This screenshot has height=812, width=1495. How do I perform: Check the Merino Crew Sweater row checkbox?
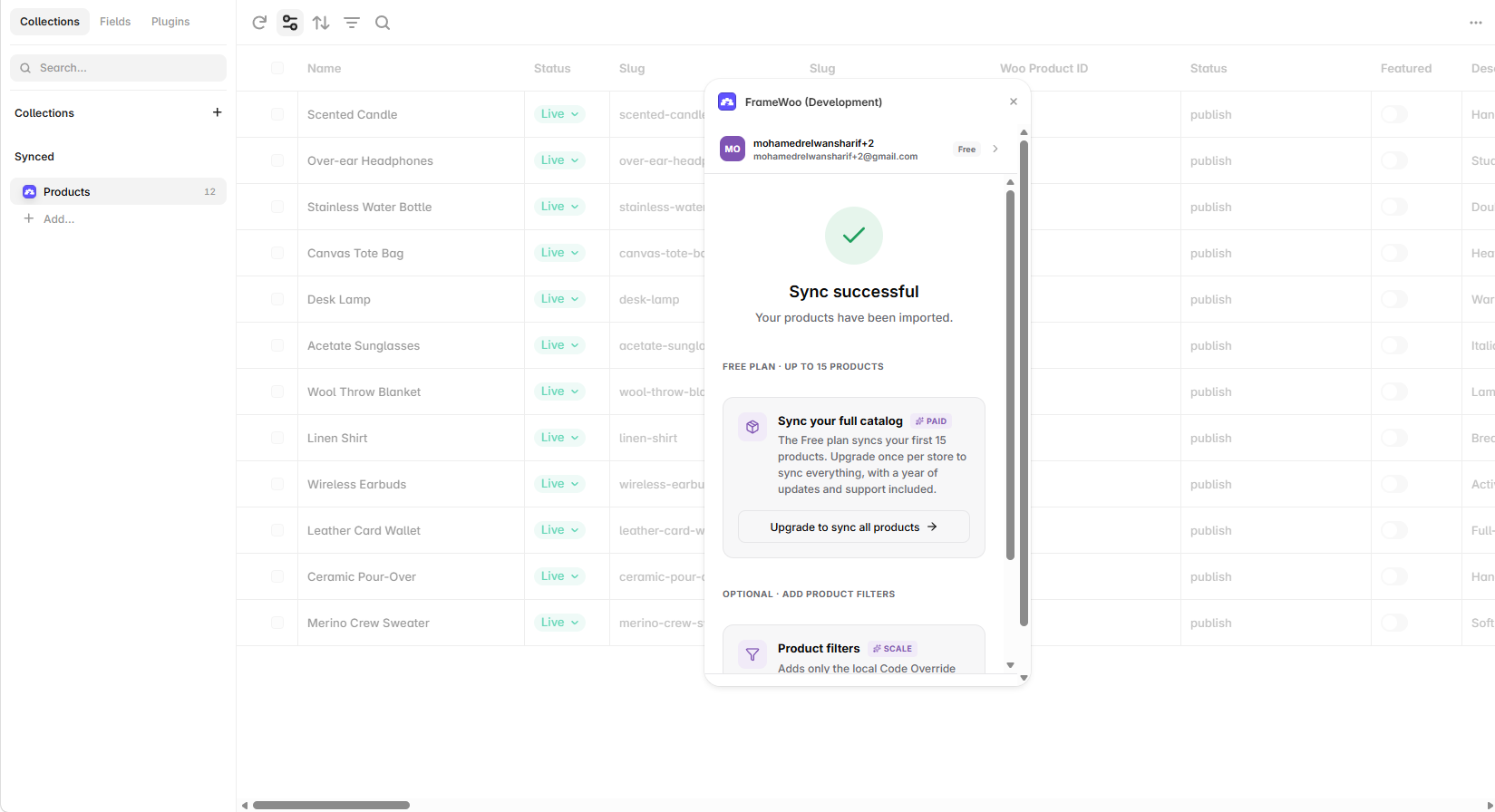coord(277,623)
